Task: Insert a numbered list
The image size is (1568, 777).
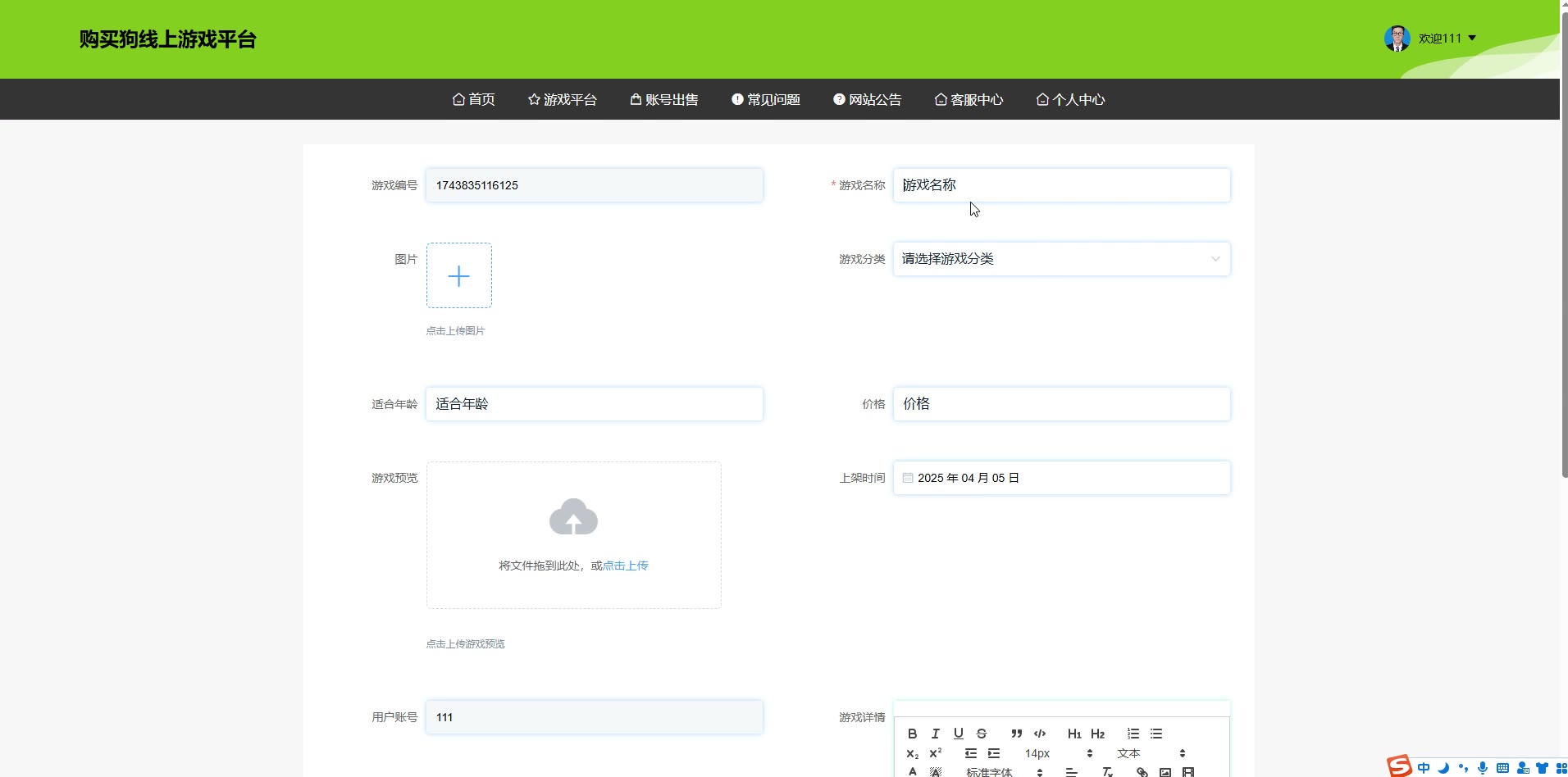Action: 1133,734
